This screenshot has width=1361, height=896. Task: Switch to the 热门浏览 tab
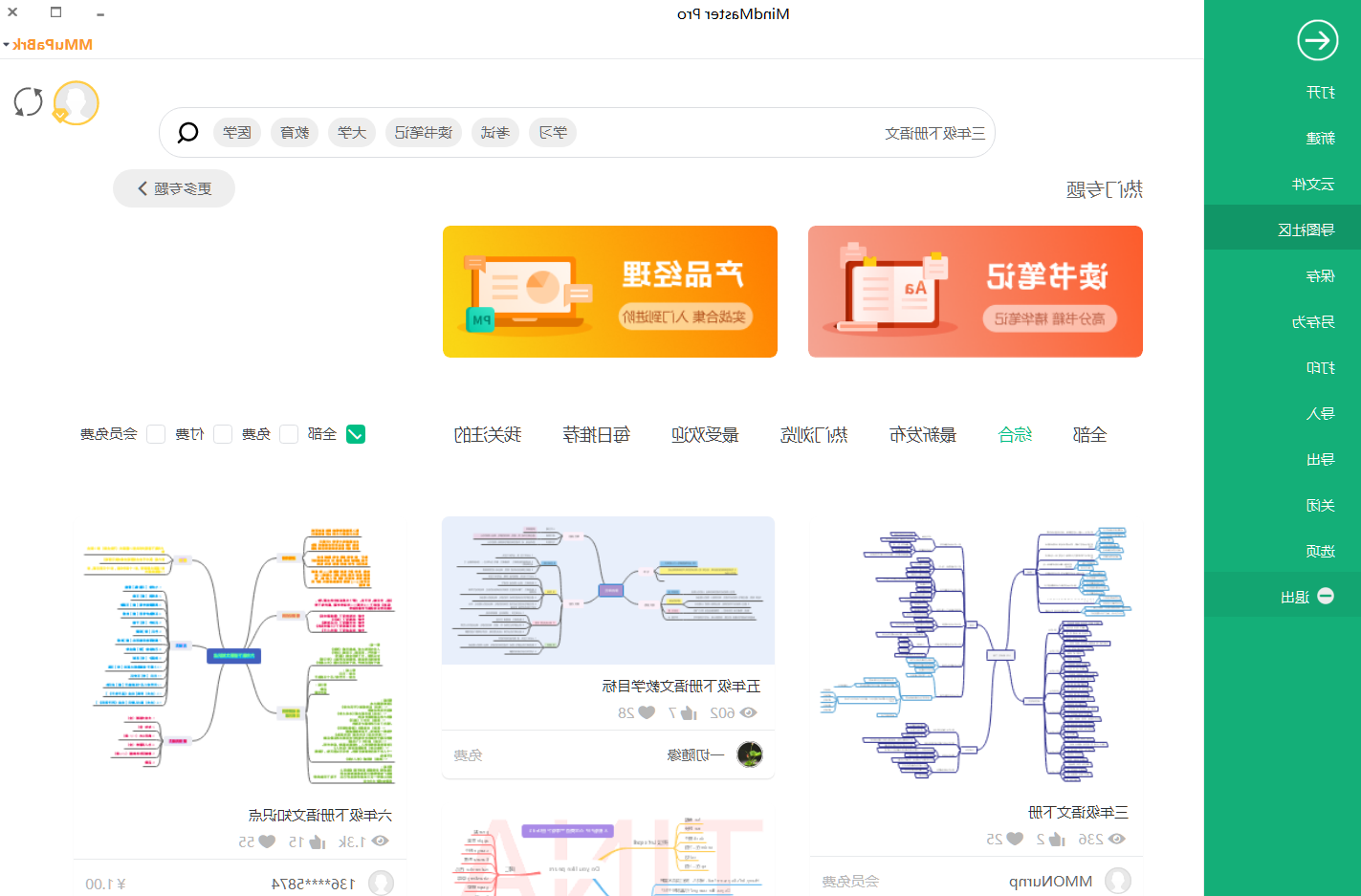[814, 435]
